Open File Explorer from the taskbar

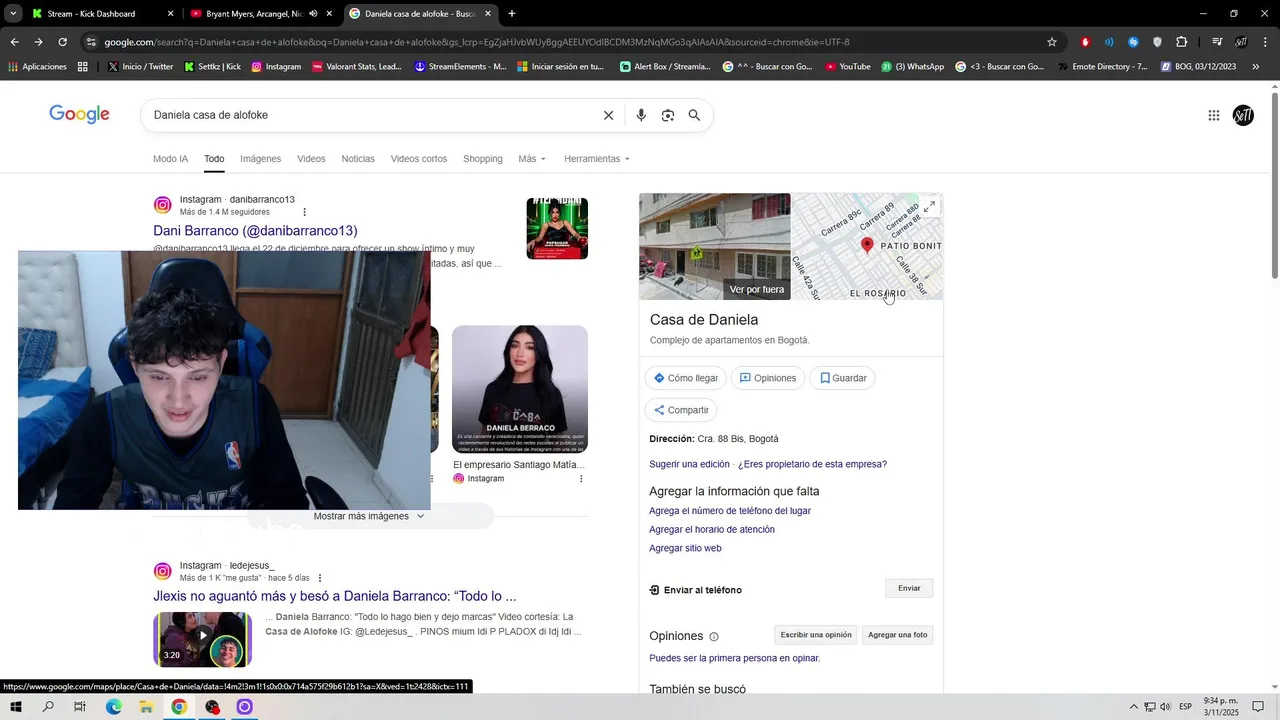pos(146,707)
